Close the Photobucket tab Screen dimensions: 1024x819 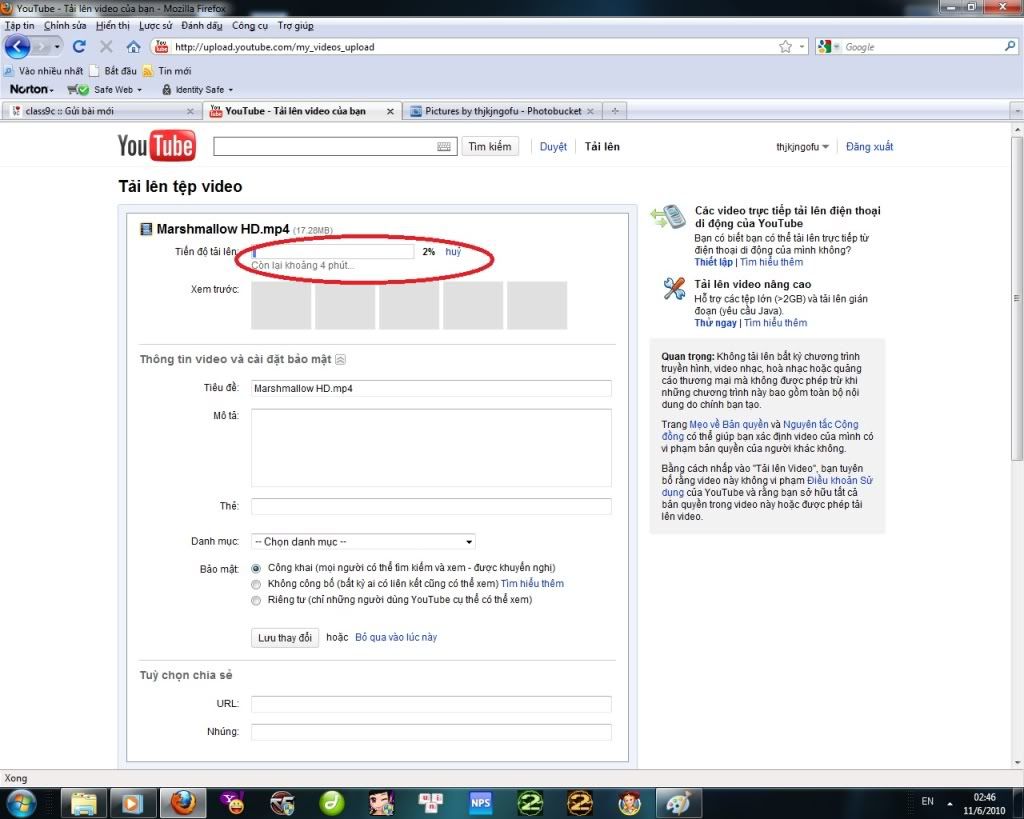tap(590, 111)
